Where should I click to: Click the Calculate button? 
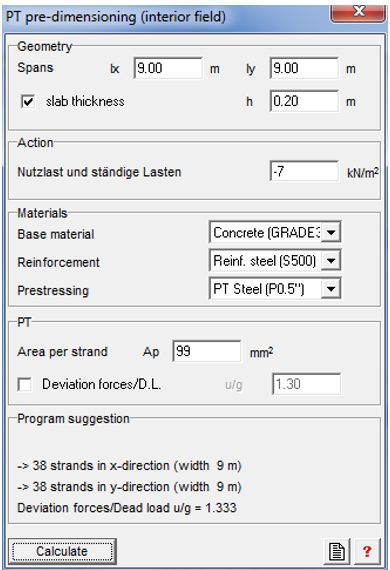(x=62, y=551)
